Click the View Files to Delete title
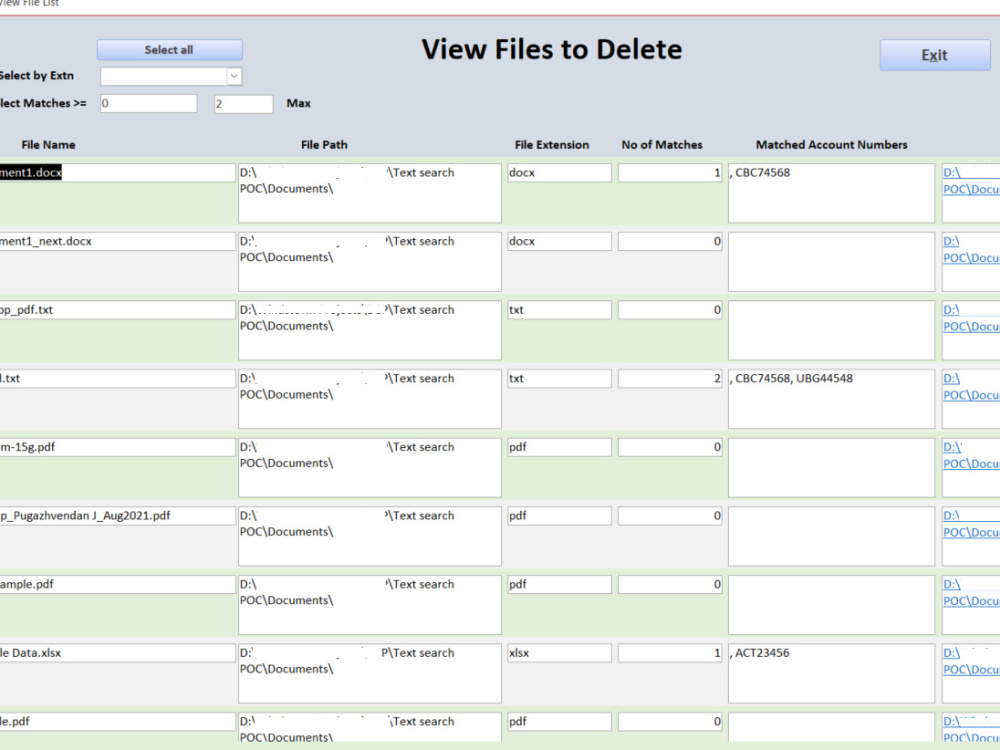The width and height of the screenshot is (1000, 750). click(552, 48)
